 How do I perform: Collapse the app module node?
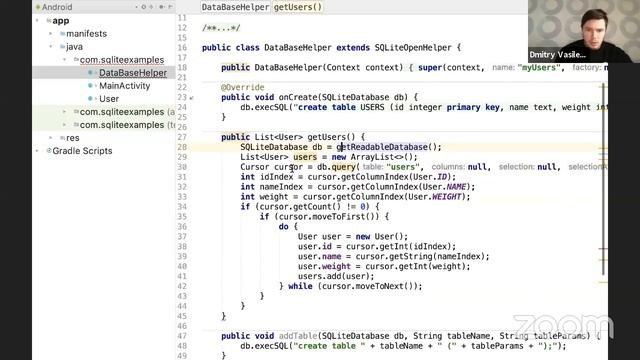pos(38,20)
